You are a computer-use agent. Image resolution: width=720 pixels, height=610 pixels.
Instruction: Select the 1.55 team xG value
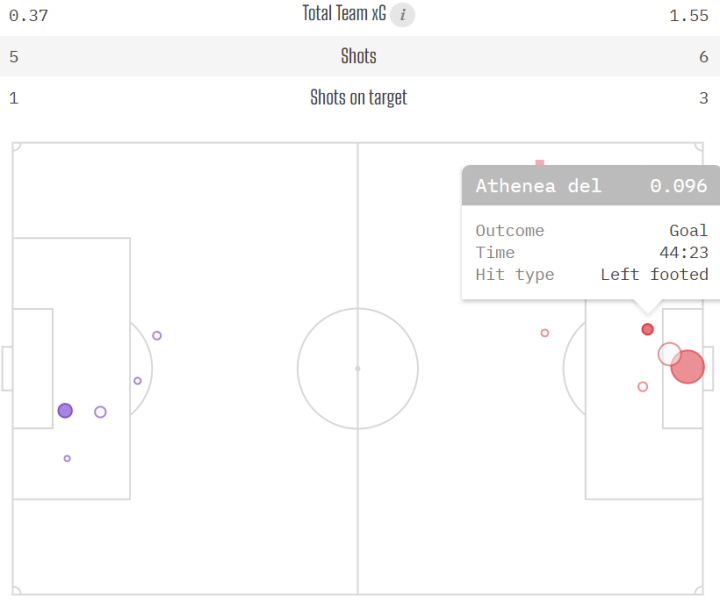[689, 15]
